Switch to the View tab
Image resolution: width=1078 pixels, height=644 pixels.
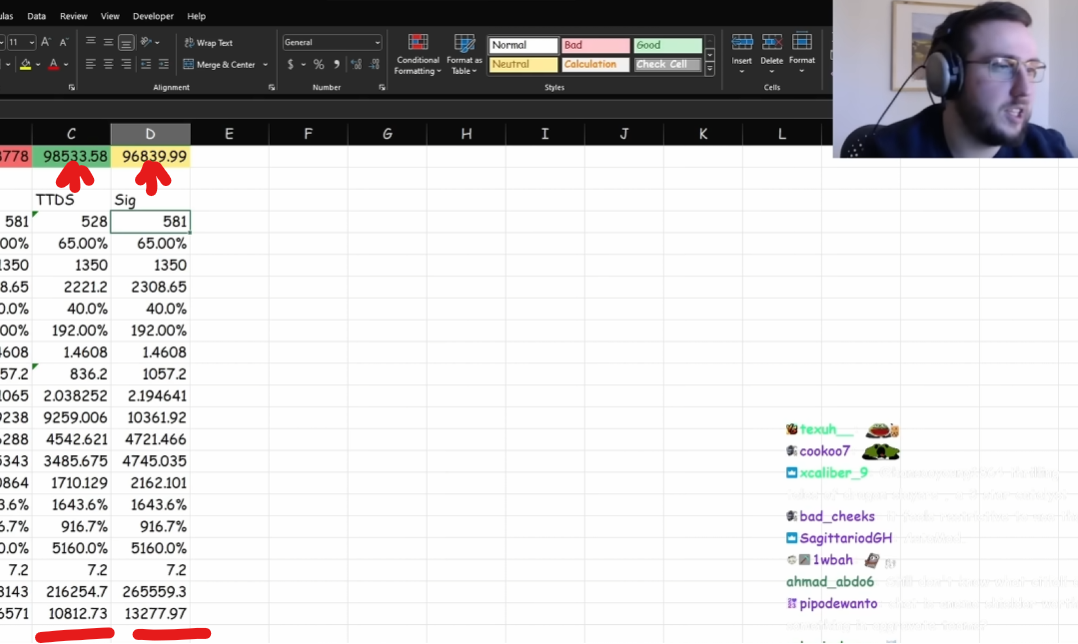point(110,16)
